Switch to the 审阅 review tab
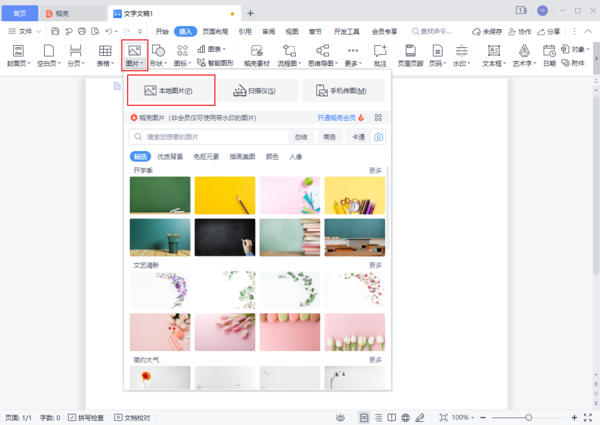Viewport: 600px width, 425px height. (x=269, y=31)
